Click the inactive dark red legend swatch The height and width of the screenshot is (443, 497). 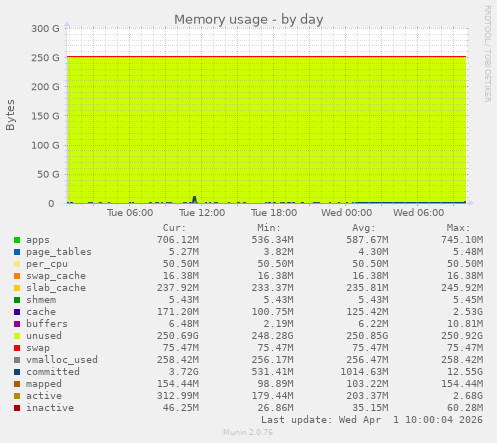17,408
